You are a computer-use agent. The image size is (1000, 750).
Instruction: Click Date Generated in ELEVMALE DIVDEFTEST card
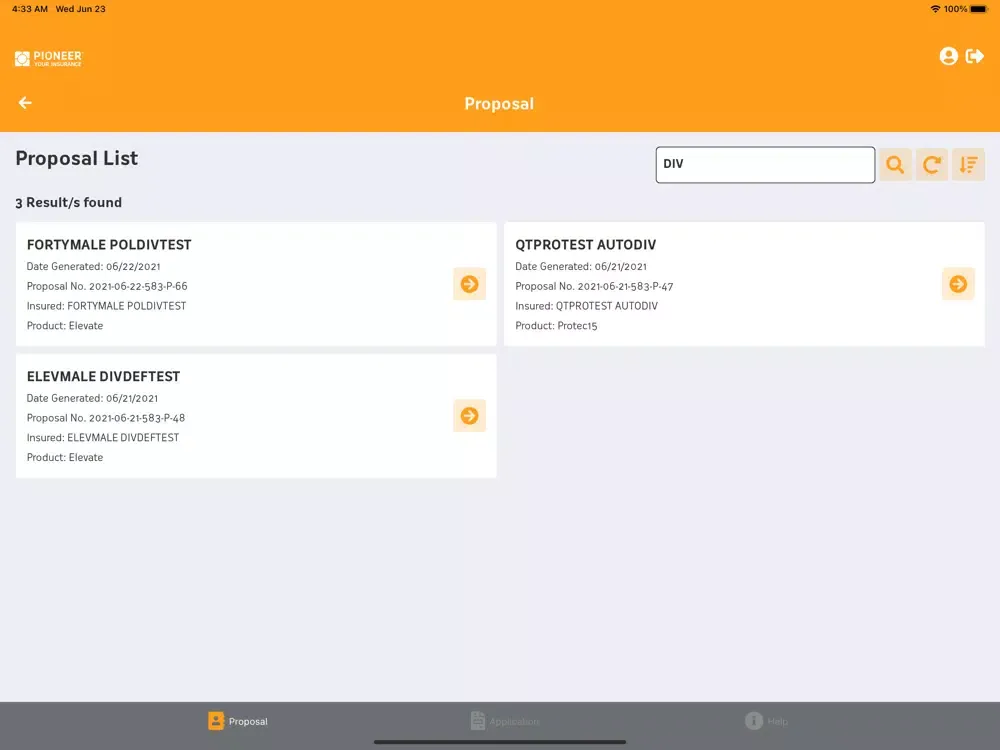coord(92,399)
